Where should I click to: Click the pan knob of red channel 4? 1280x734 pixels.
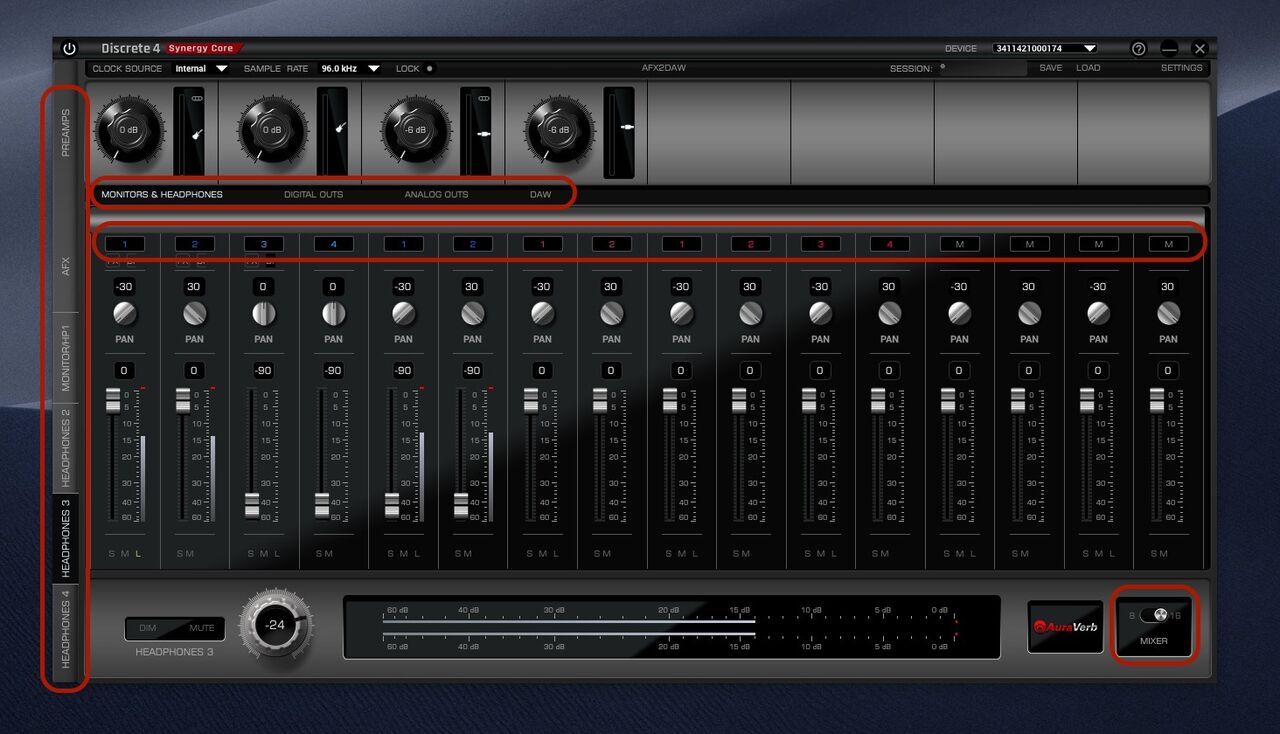point(889,314)
